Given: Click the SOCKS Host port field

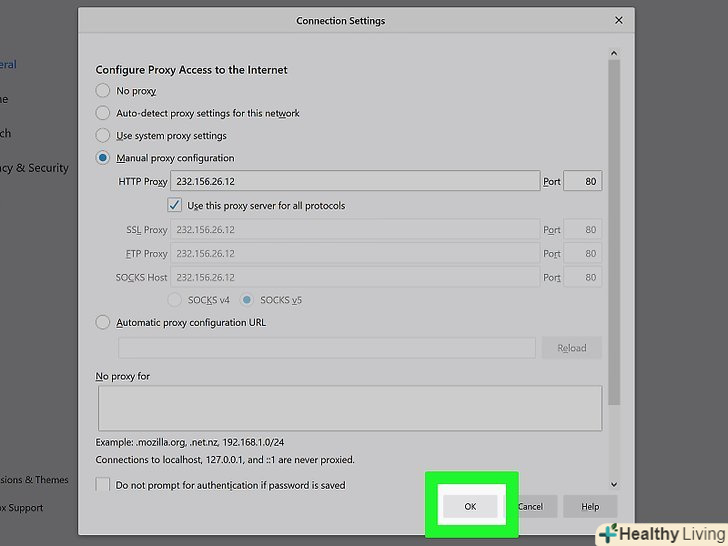Looking at the screenshot, I should [x=583, y=277].
